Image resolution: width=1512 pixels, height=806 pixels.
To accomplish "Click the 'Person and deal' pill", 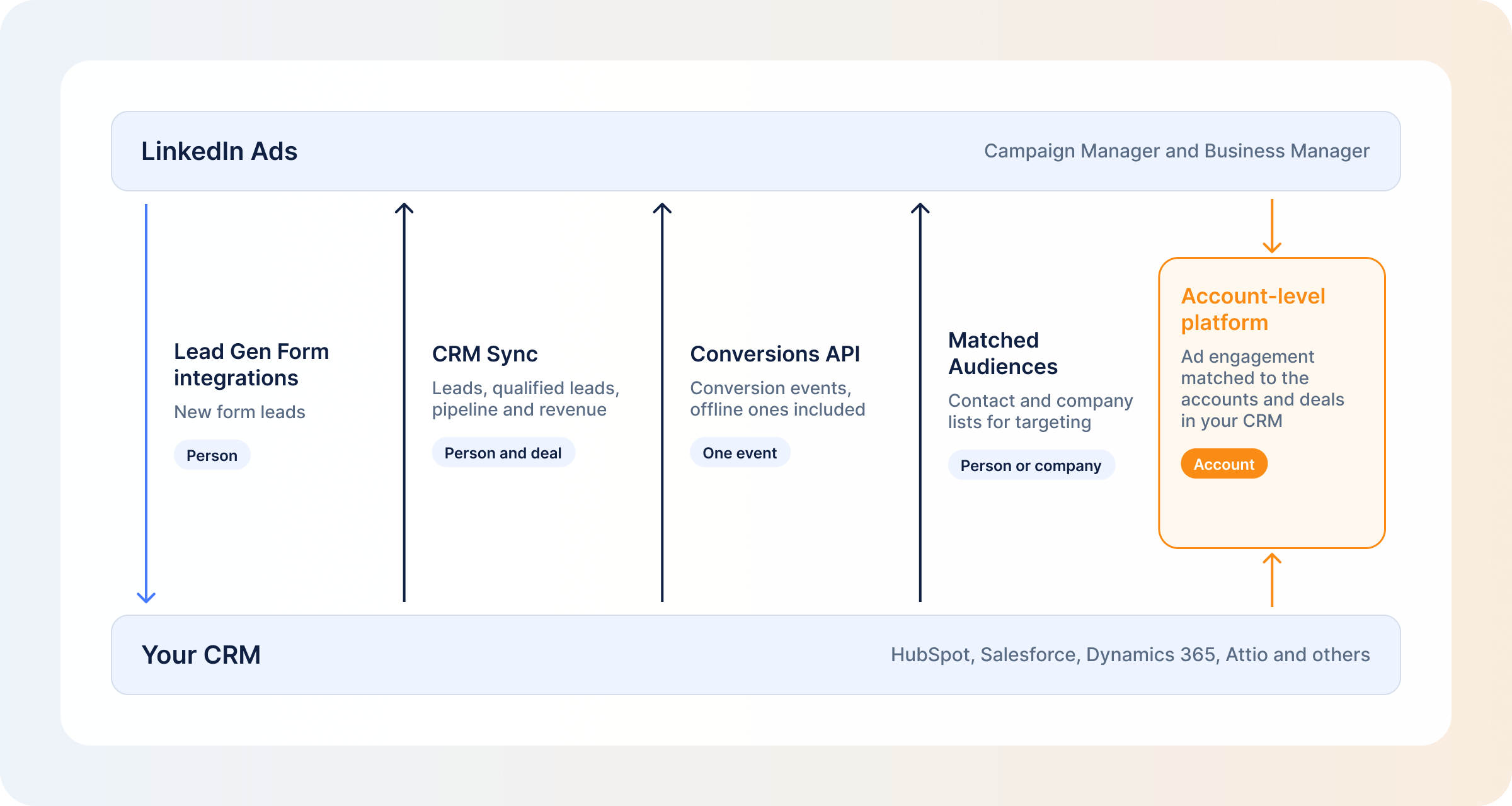I will click(x=503, y=453).
